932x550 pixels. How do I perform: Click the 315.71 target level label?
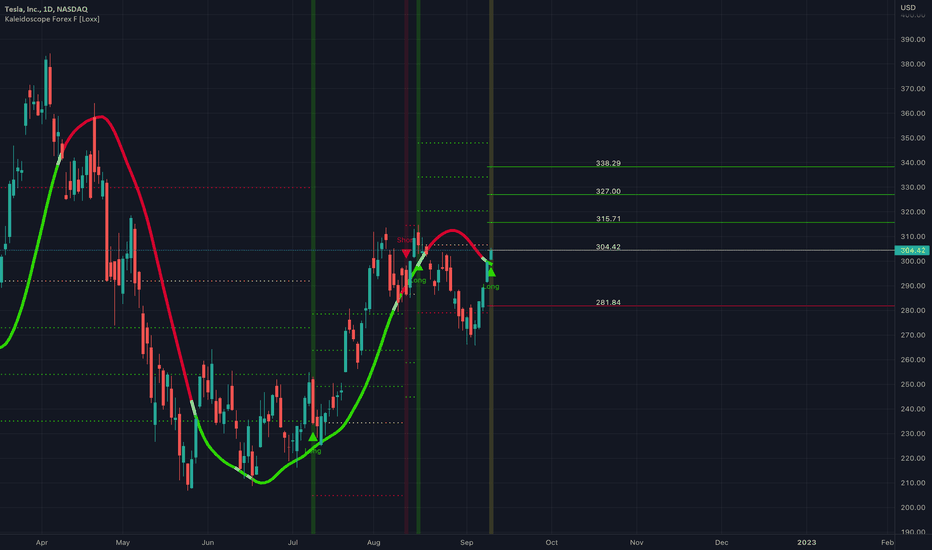tap(608, 219)
